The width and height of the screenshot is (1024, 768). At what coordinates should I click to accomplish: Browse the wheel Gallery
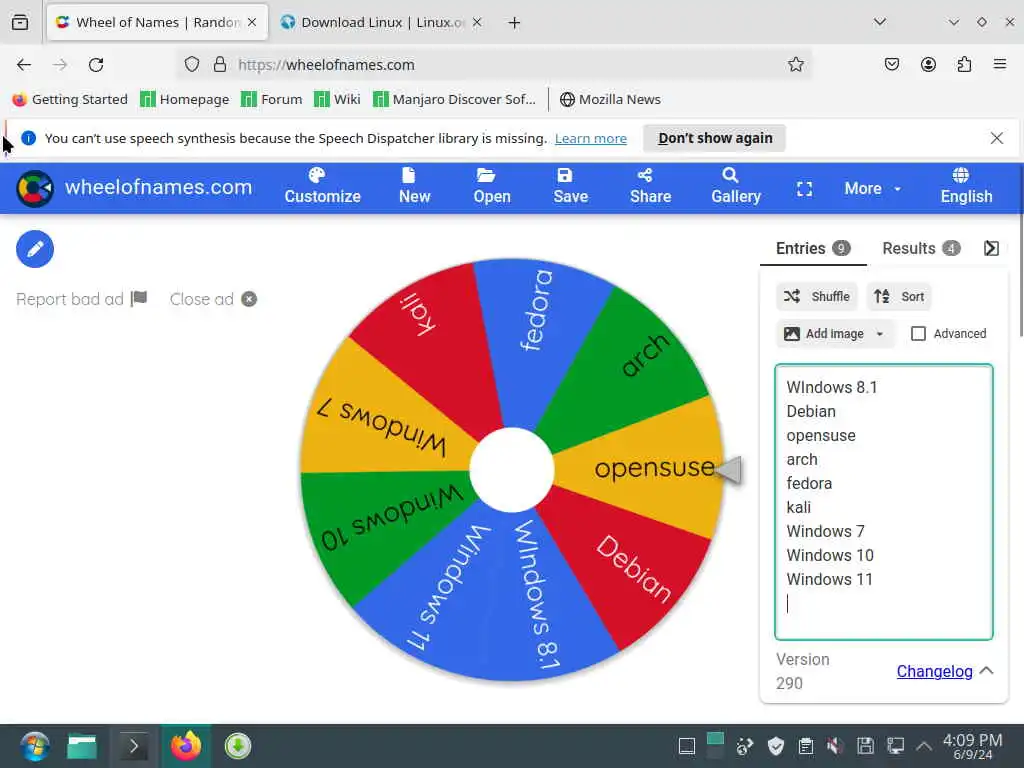click(x=736, y=187)
